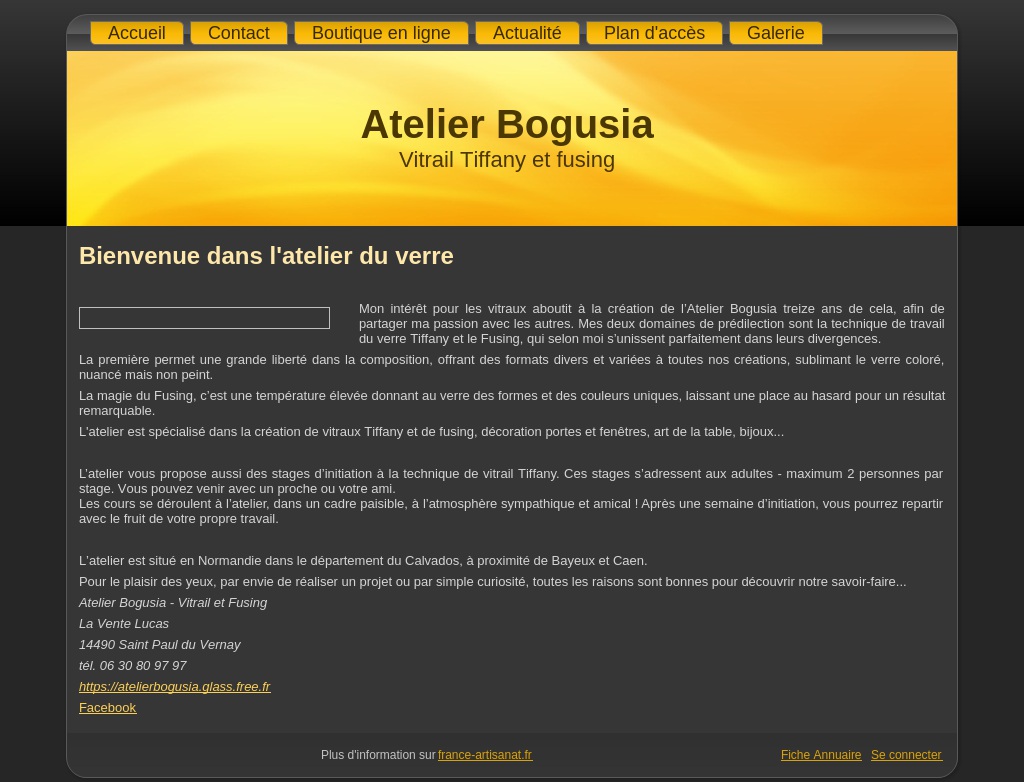The width and height of the screenshot is (1024, 782).
Task: Go to the Contact page
Action: tap(238, 33)
